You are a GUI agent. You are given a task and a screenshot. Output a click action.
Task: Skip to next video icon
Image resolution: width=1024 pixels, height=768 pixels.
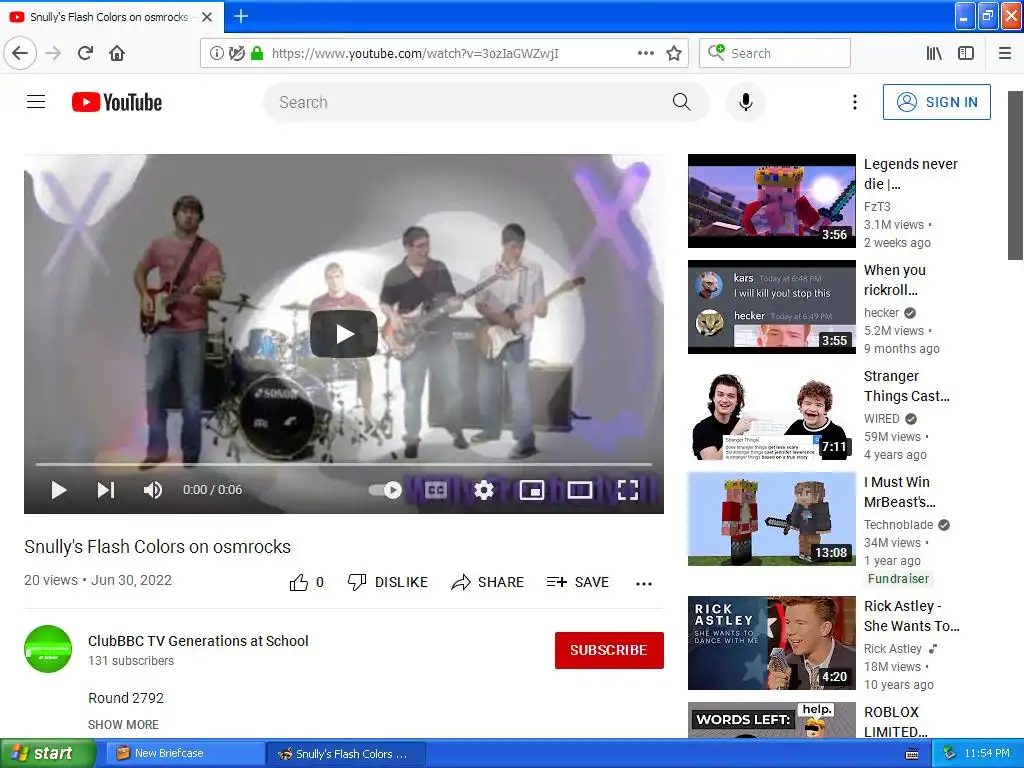[x=105, y=490]
